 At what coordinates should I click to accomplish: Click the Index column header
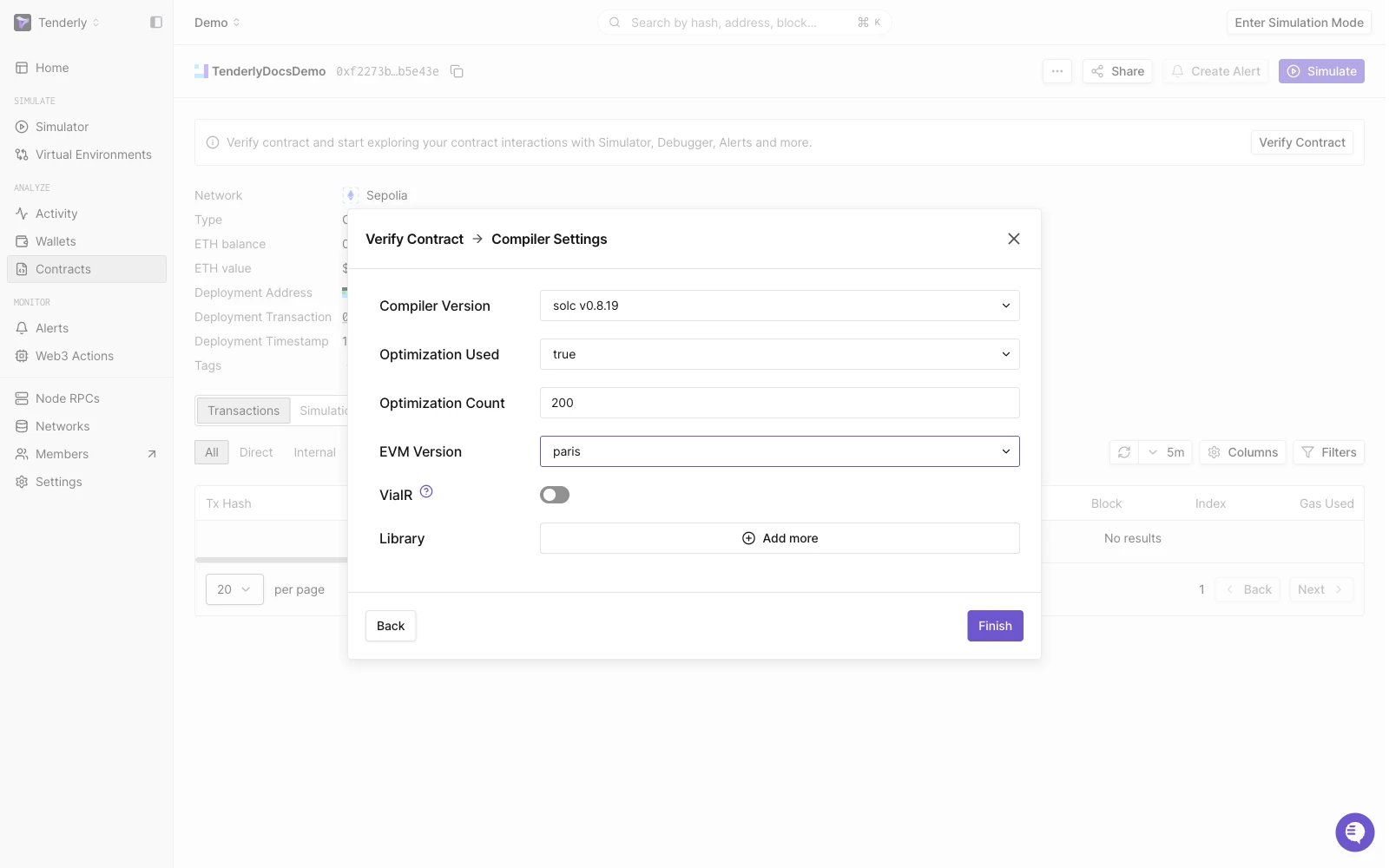click(1210, 503)
